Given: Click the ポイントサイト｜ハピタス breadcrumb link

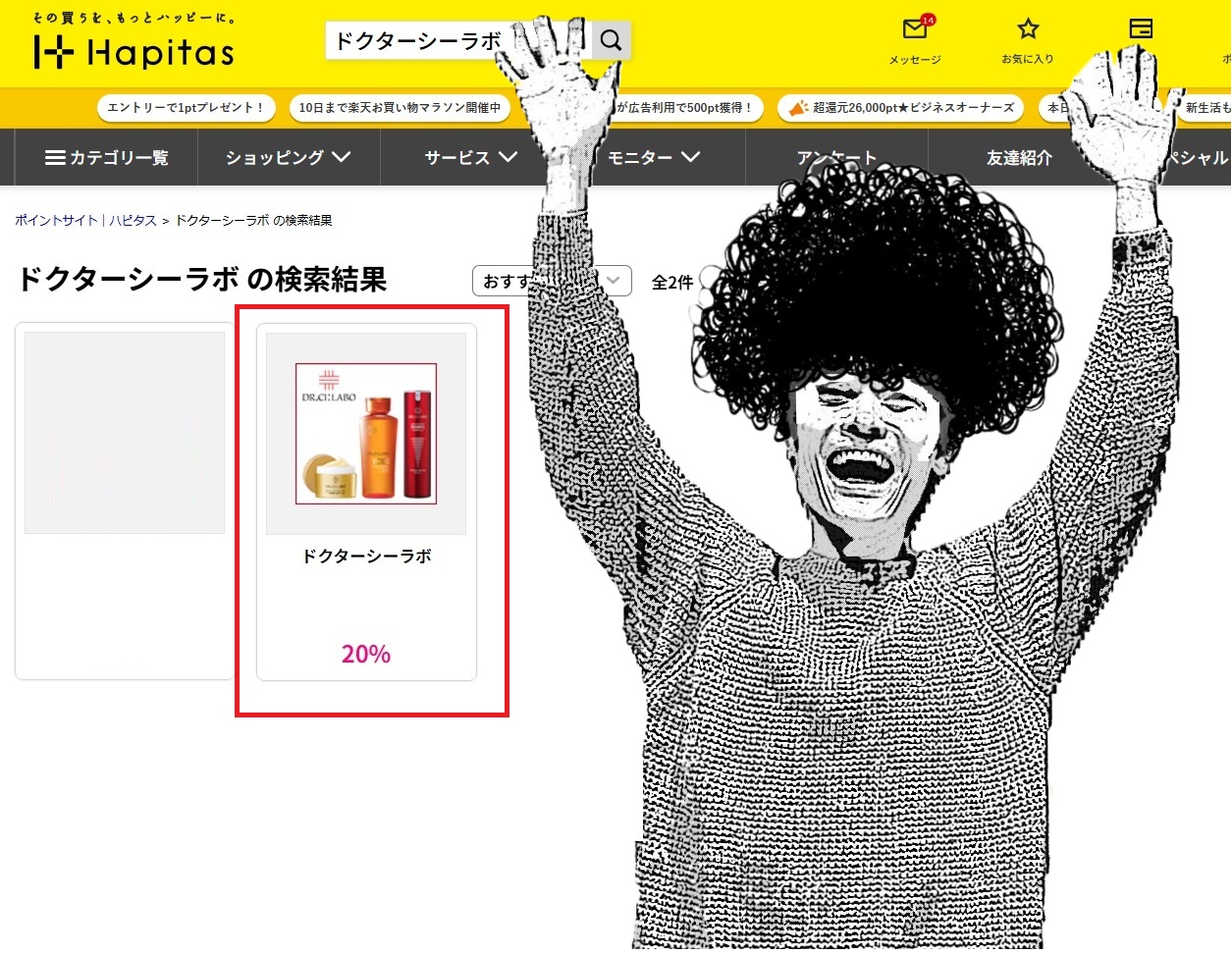Looking at the screenshot, I should (85, 221).
